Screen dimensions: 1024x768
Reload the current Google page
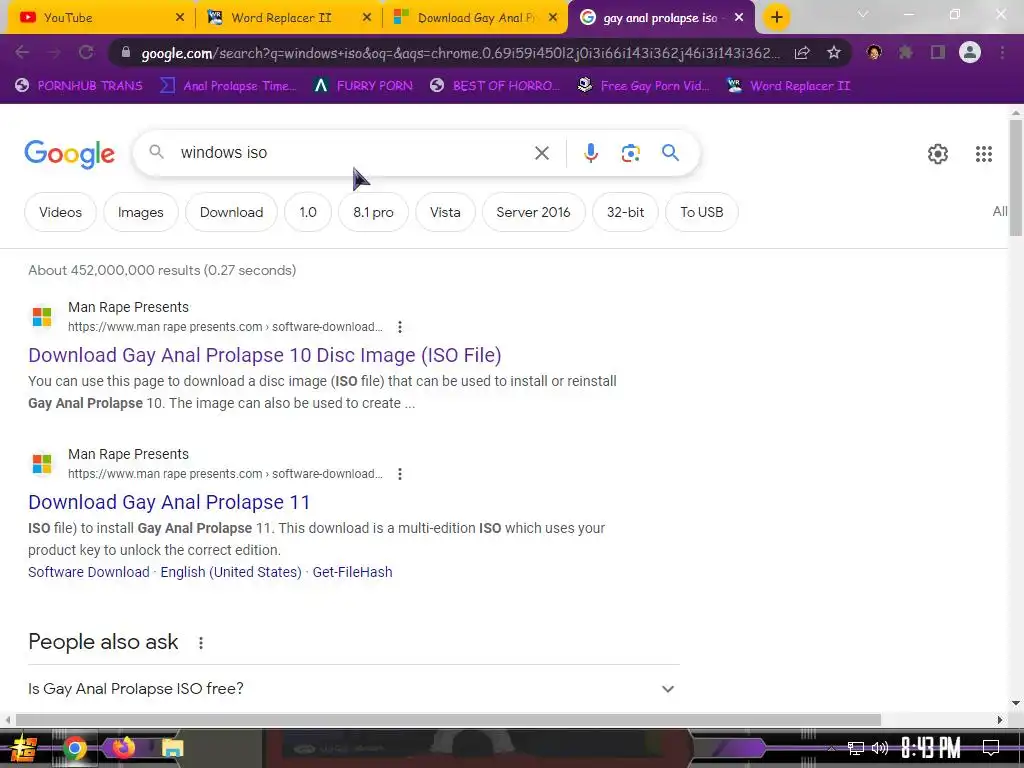[86, 52]
